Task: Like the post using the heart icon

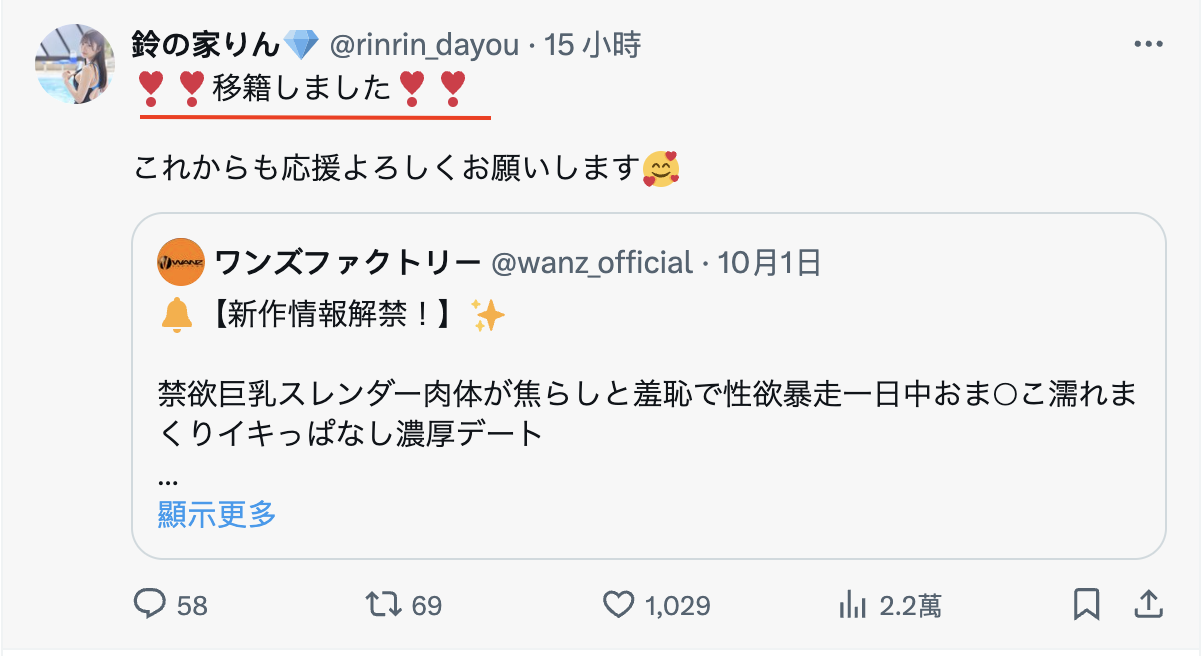Action: (x=619, y=604)
